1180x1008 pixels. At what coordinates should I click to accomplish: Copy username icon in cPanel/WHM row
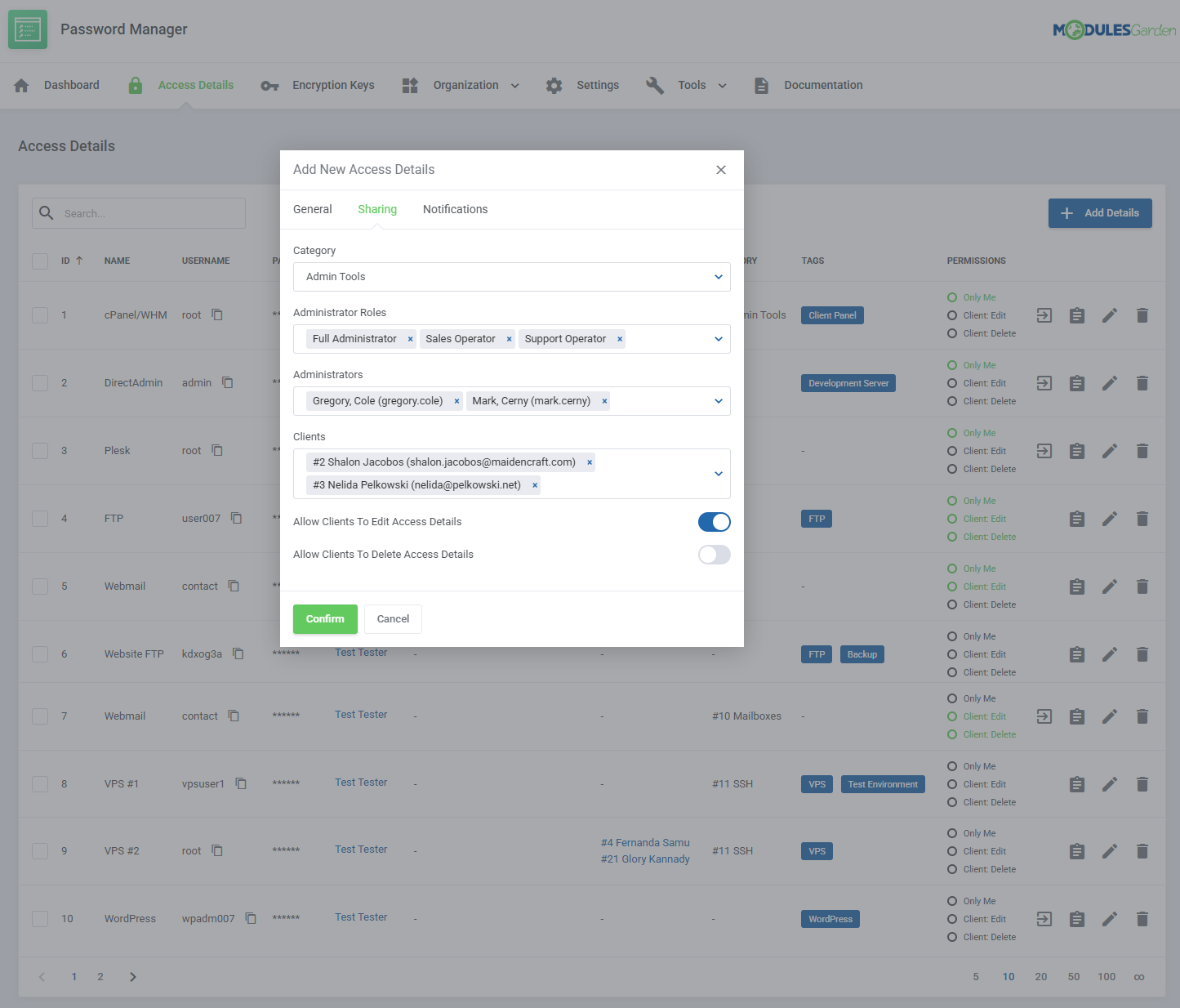coord(217,314)
